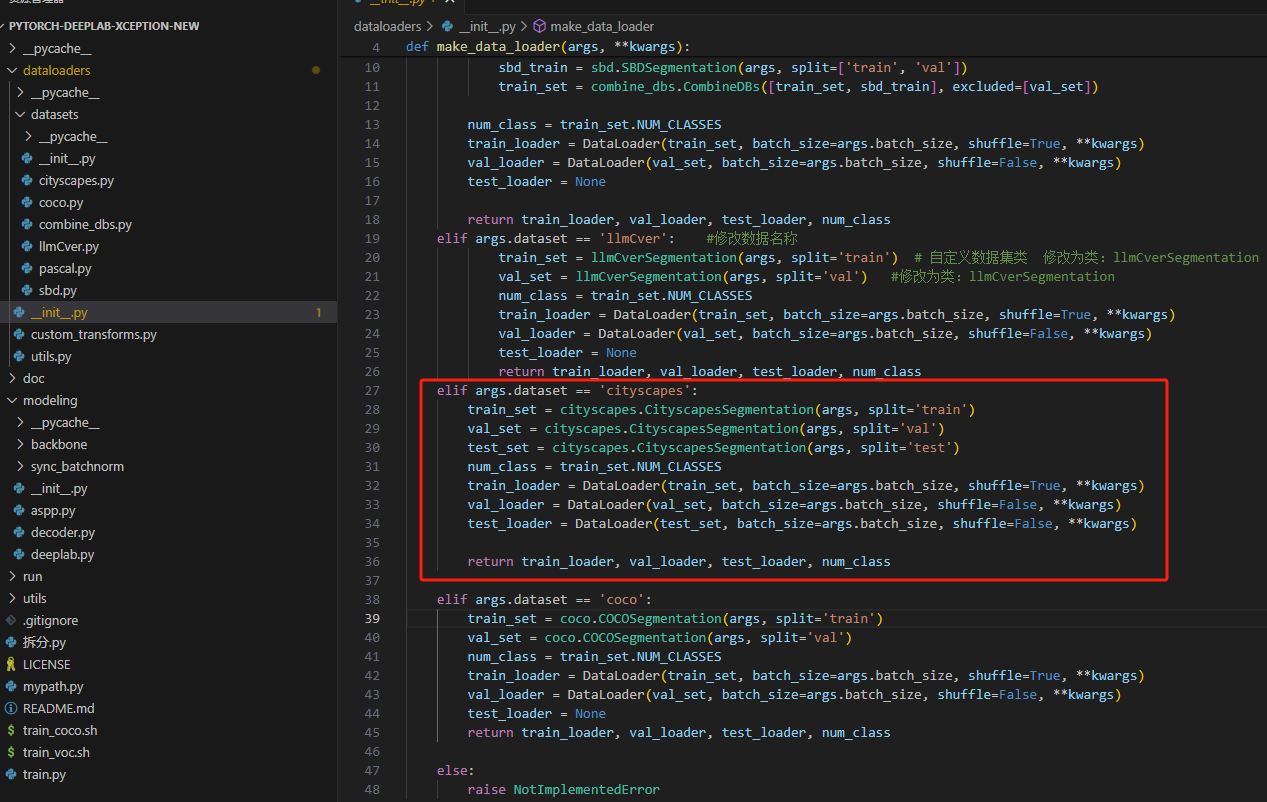Image resolution: width=1267 pixels, height=802 pixels.
Task: Click the 'cityscapes' string on line 27
Action: 644,391
